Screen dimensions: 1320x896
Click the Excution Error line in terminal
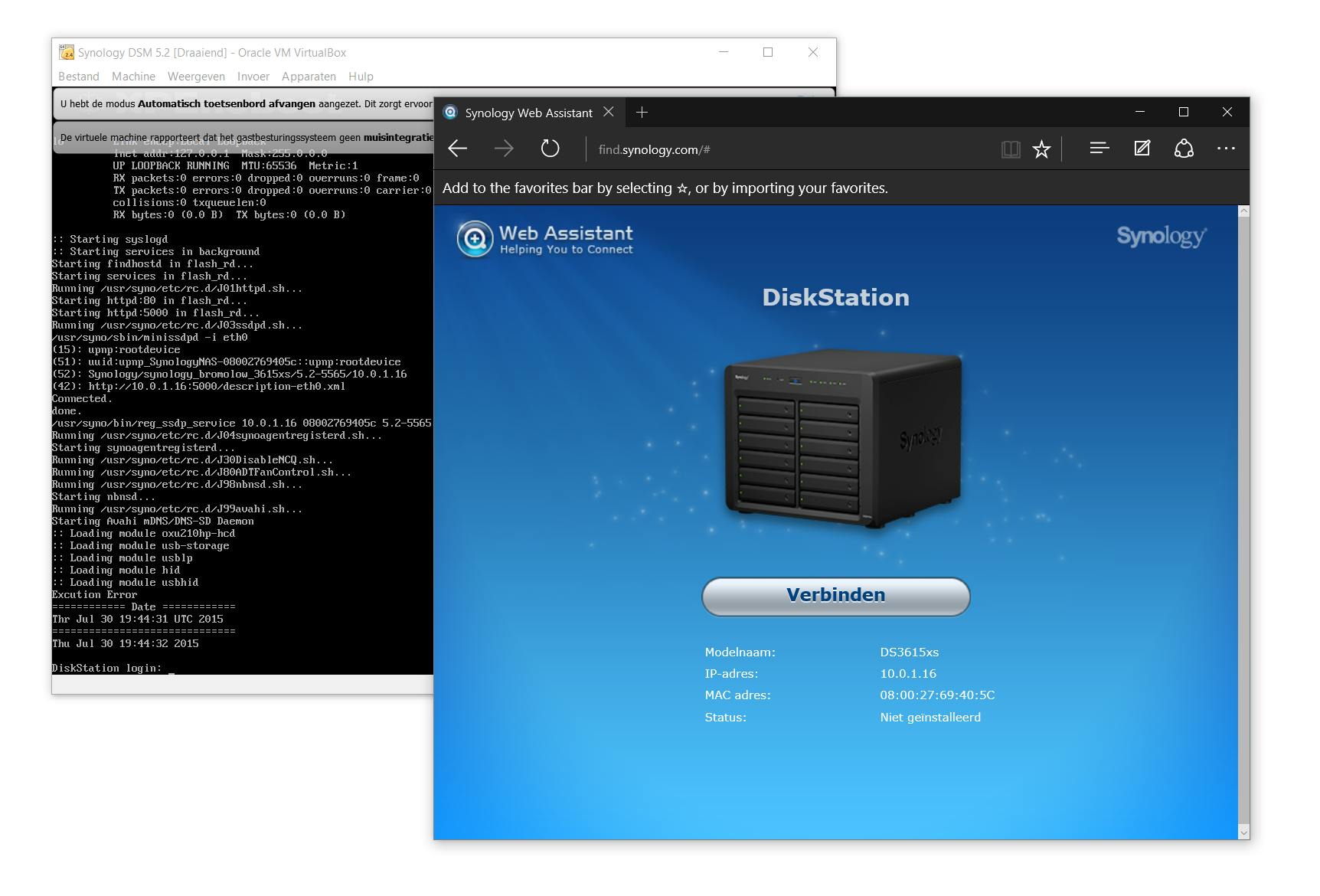pos(95,595)
